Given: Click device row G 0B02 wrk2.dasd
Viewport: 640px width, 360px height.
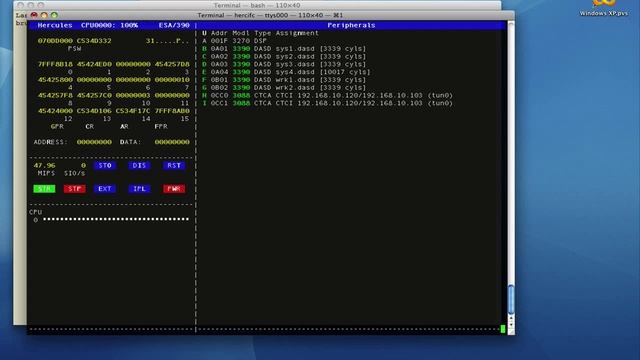Looking at the screenshot, I should click(284, 87).
